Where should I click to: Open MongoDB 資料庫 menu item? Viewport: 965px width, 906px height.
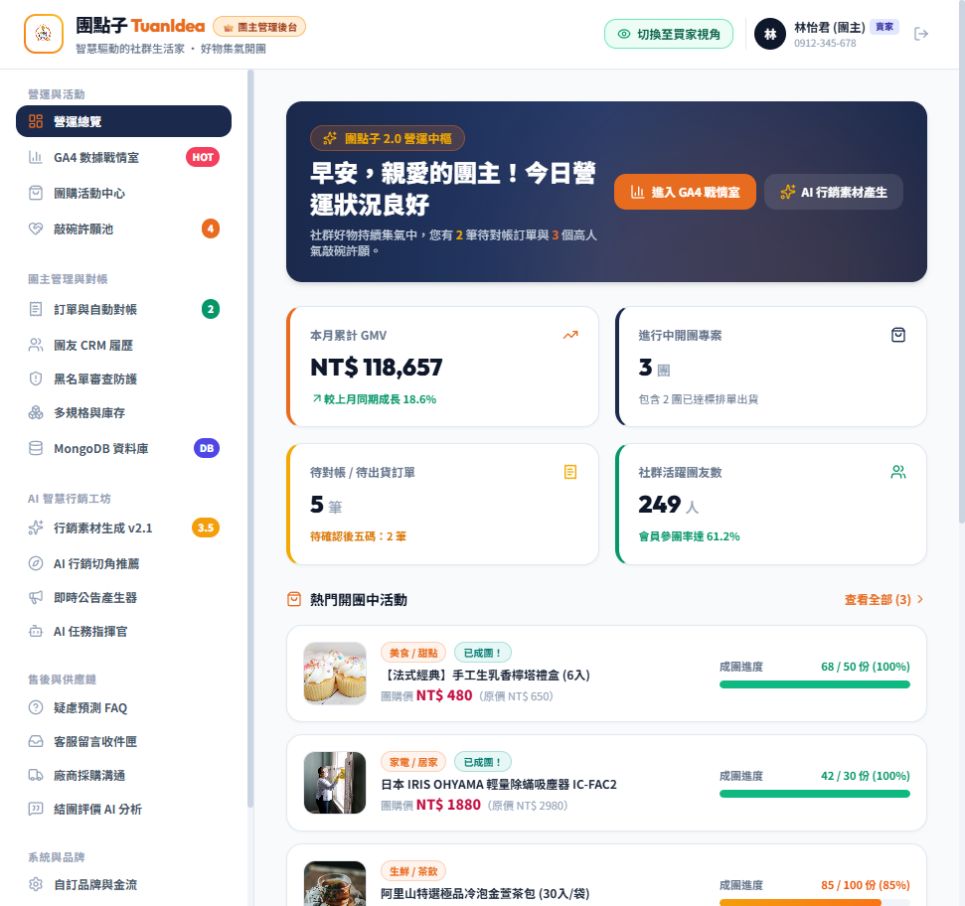point(124,448)
